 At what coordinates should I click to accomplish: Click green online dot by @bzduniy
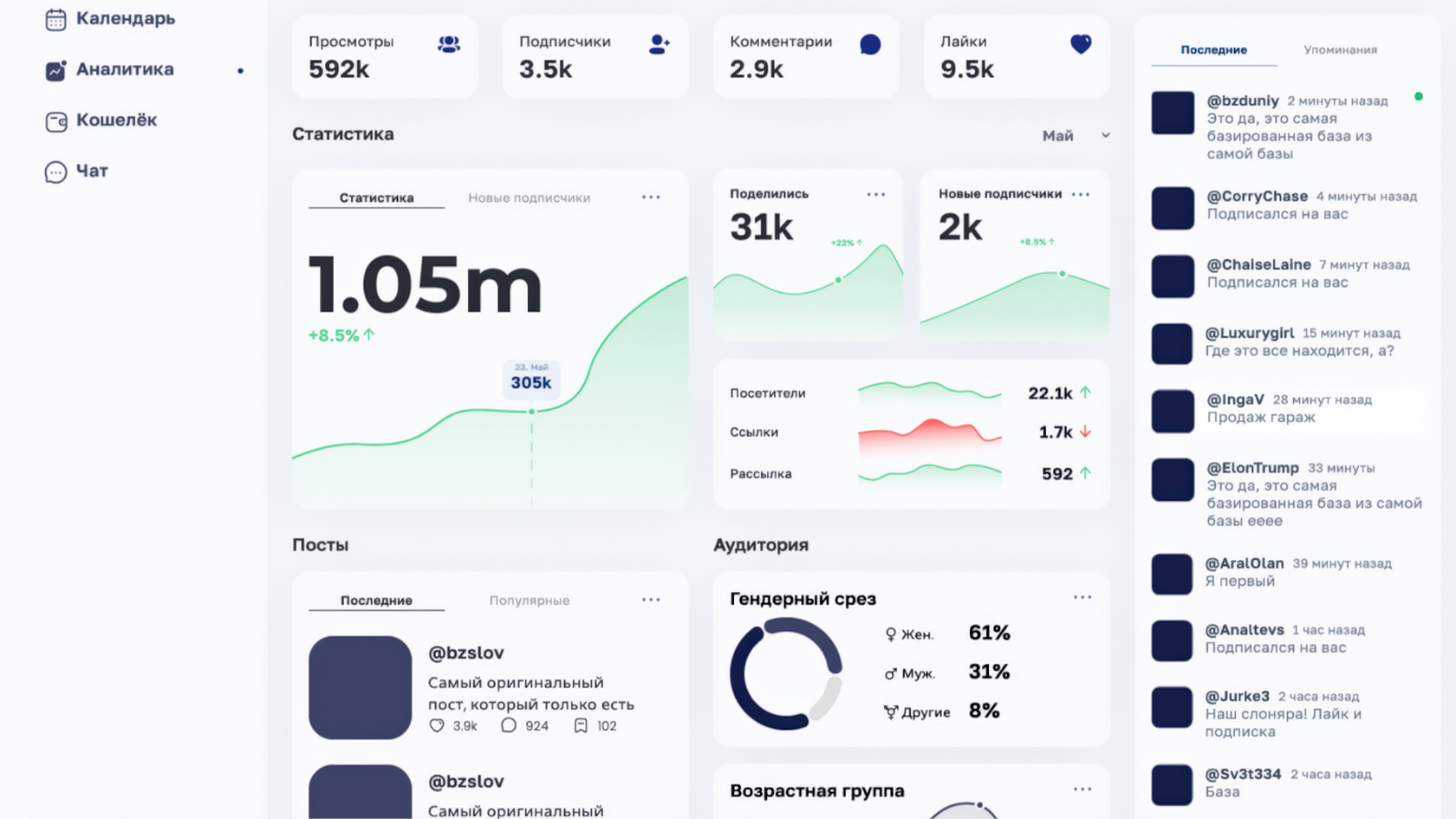[x=1419, y=96]
